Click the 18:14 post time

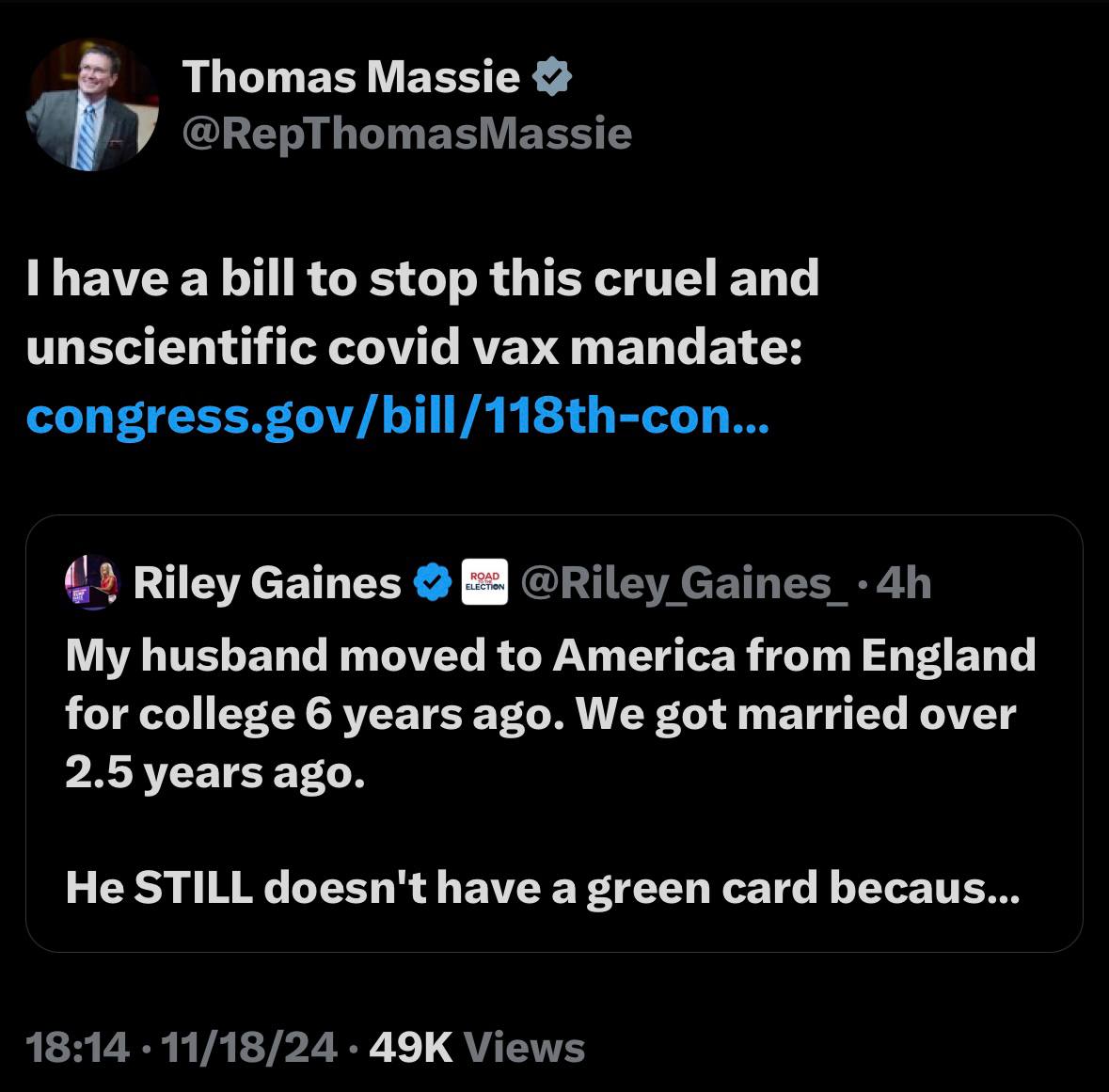click(78, 1048)
